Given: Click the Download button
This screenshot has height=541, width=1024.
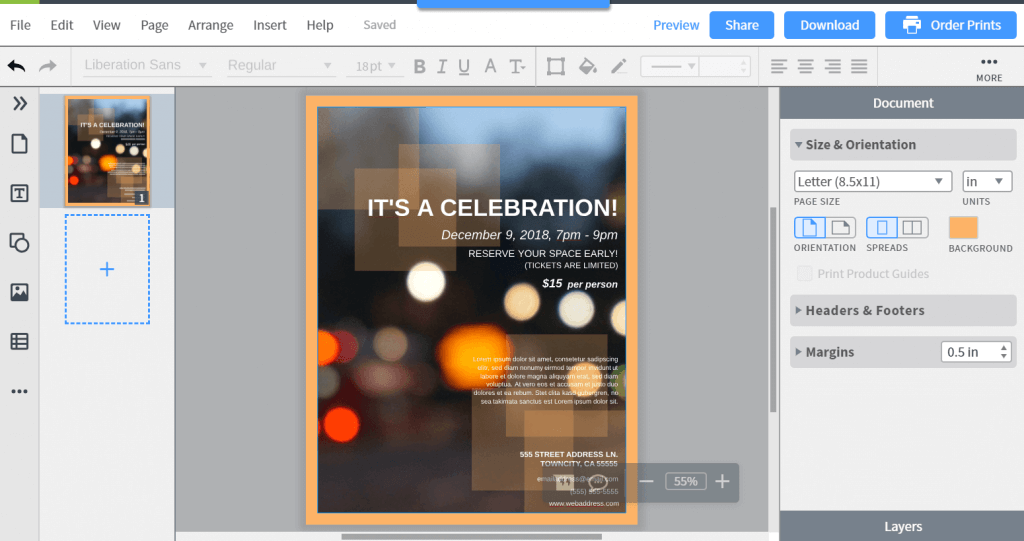Looking at the screenshot, I should click(829, 25).
